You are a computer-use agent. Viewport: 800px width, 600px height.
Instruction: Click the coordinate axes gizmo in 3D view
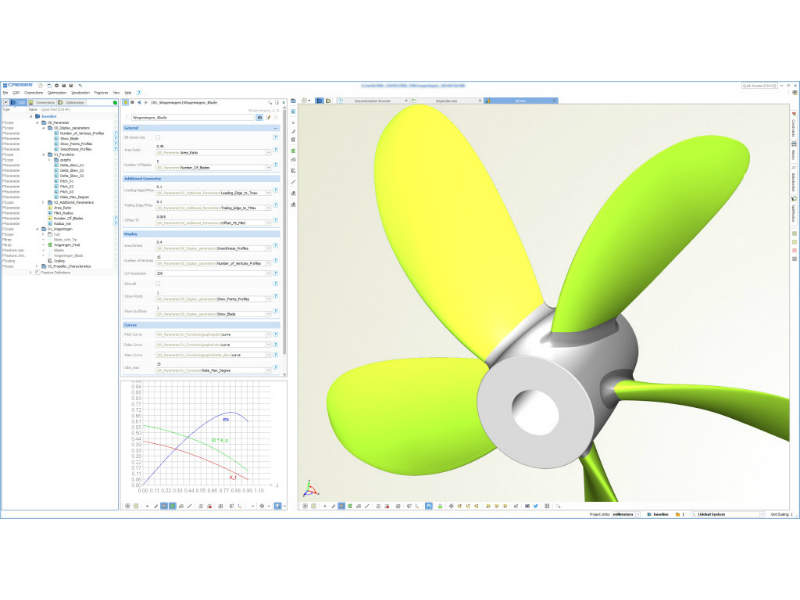pyautogui.click(x=310, y=489)
